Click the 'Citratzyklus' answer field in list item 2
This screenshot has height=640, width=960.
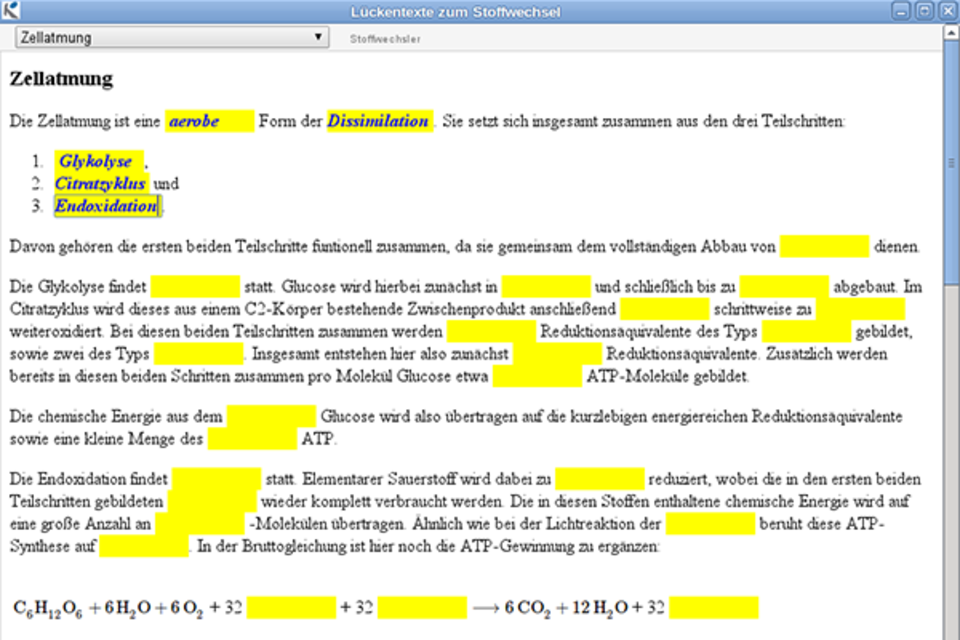coord(102,184)
